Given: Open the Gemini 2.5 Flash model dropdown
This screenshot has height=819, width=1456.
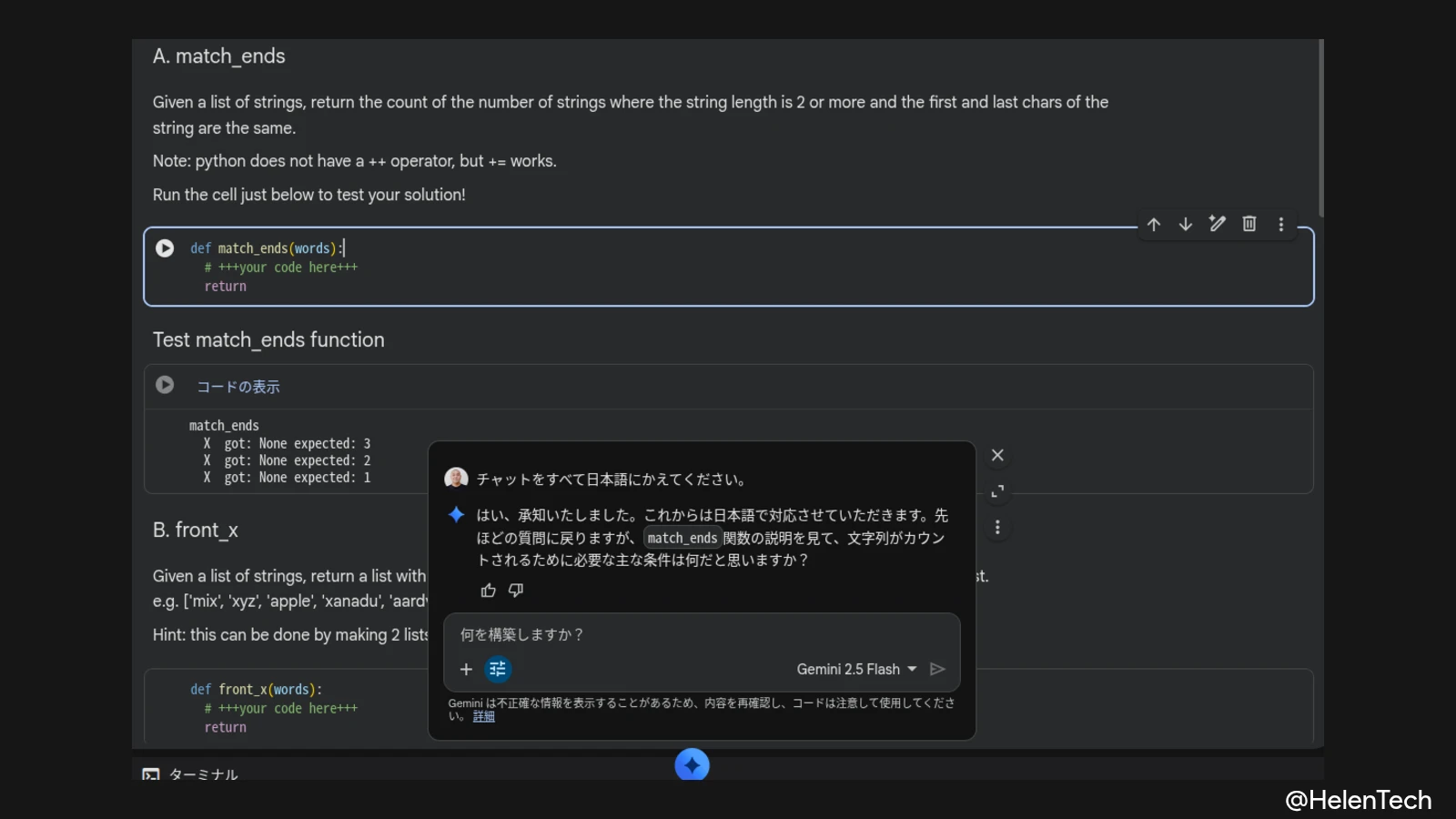Looking at the screenshot, I should (x=856, y=670).
